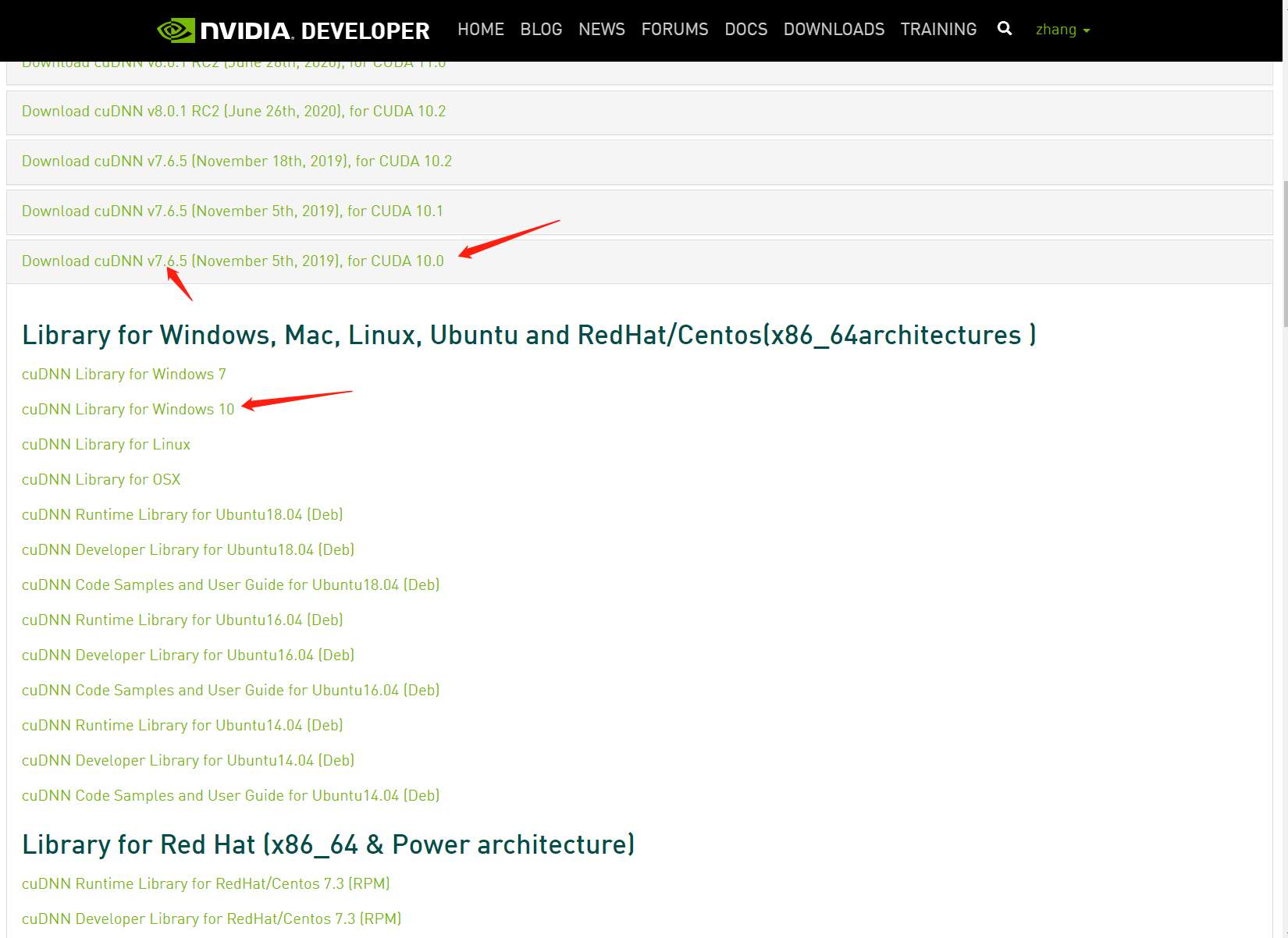Get Code Samples and User Guide for Ubuntu16.04
The height and width of the screenshot is (938, 1288).
pos(231,691)
